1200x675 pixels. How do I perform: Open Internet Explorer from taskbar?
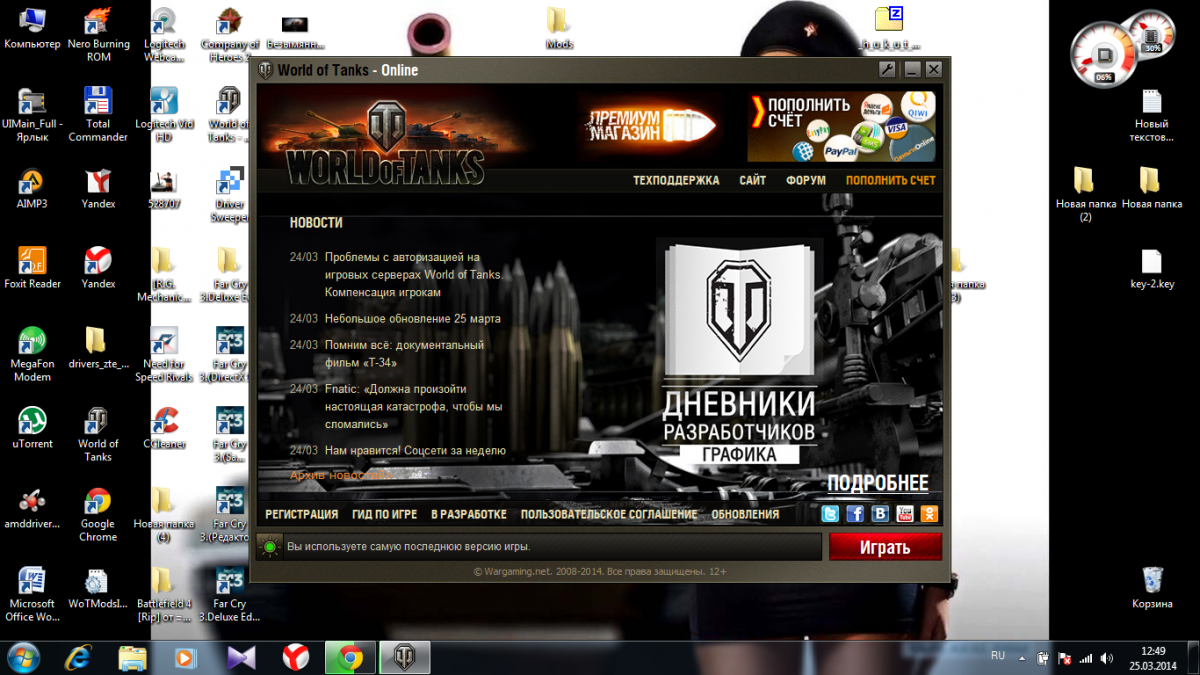[78, 658]
